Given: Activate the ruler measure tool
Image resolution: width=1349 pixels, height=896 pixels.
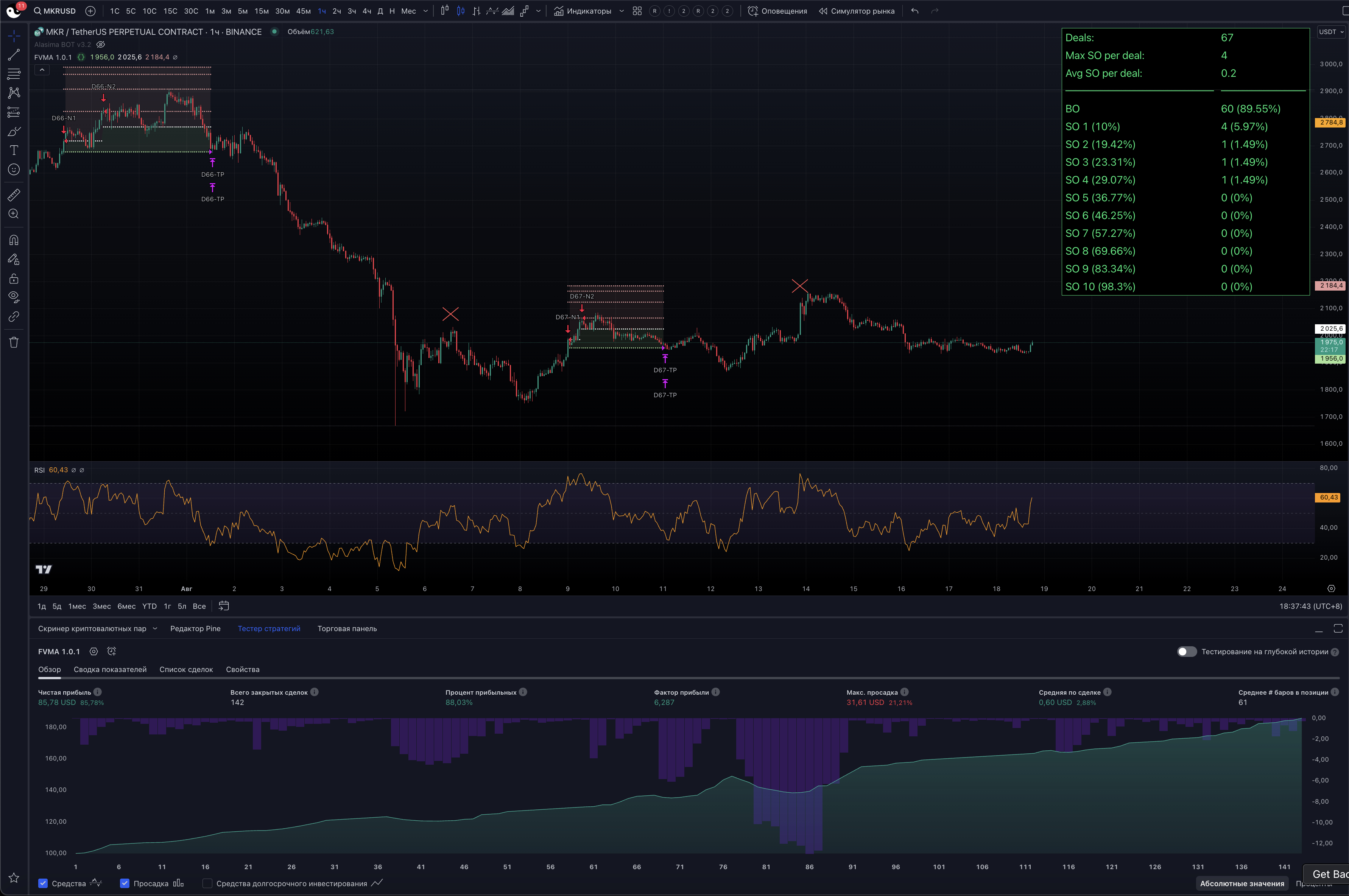Looking at the screenshot, I should 14,195.
